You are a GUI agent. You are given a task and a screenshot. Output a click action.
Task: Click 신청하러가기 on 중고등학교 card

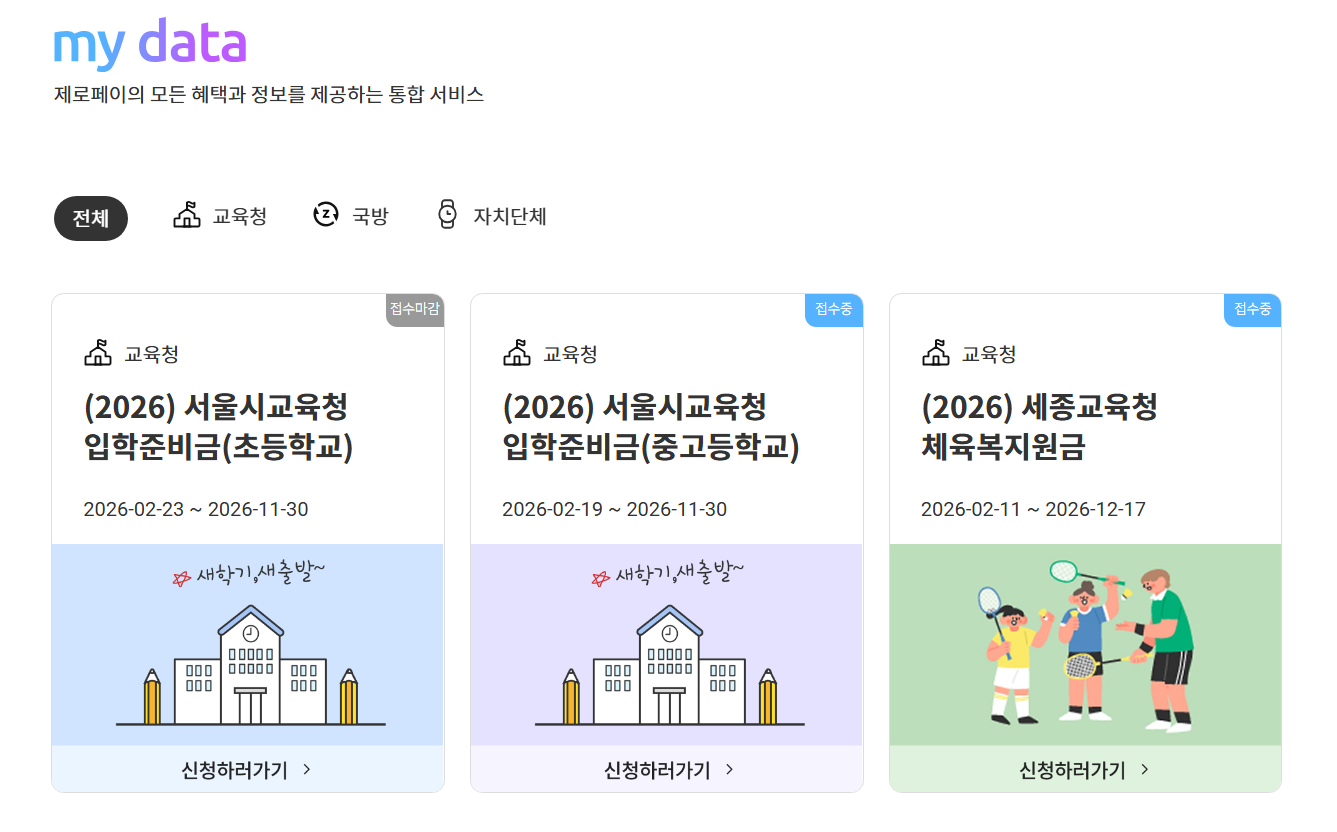pos(667,770)
